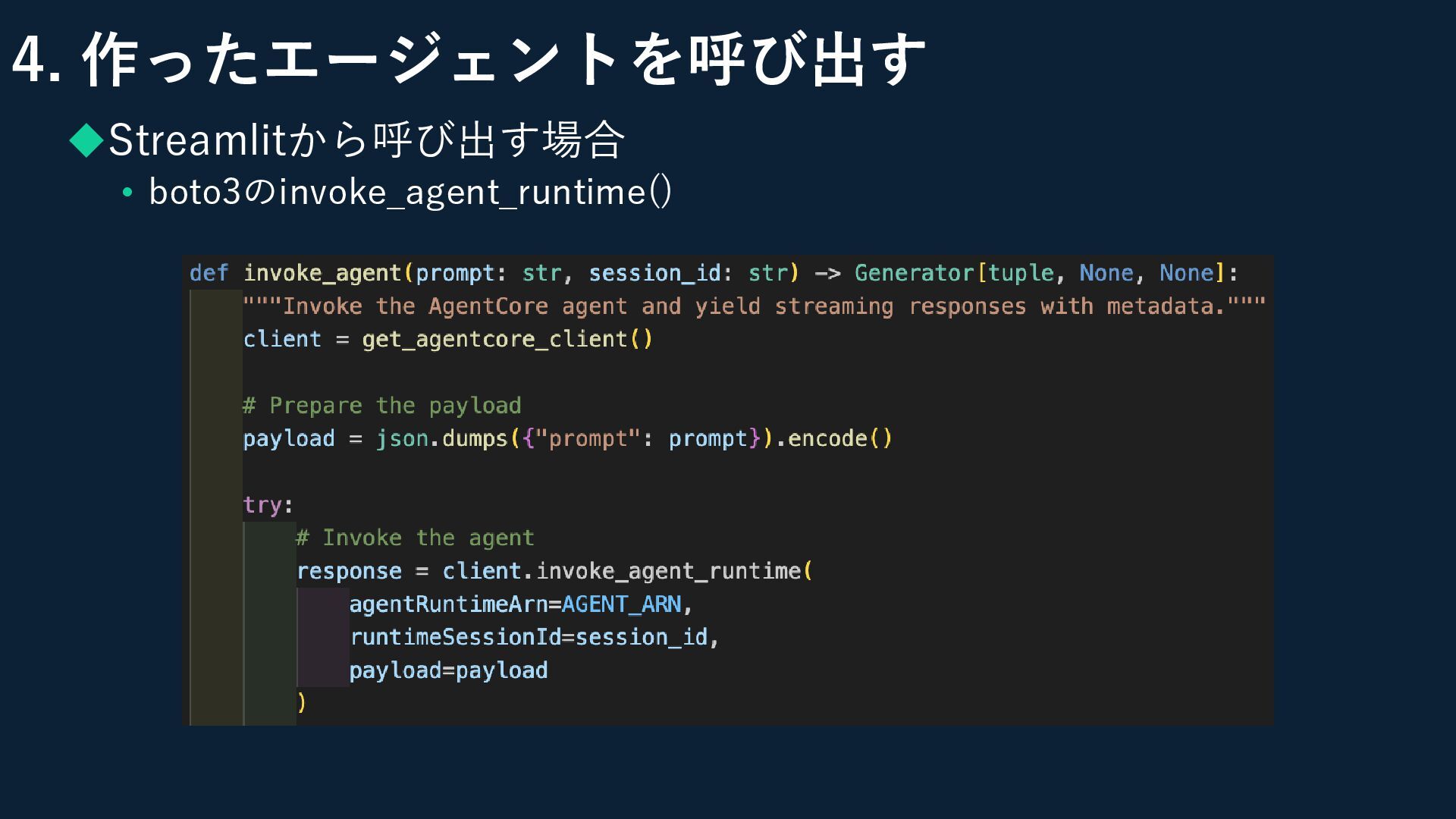1456x819 pixels.
Task: Click the docstring line in code
Action: pyautogui.click(x=755, y=306)
